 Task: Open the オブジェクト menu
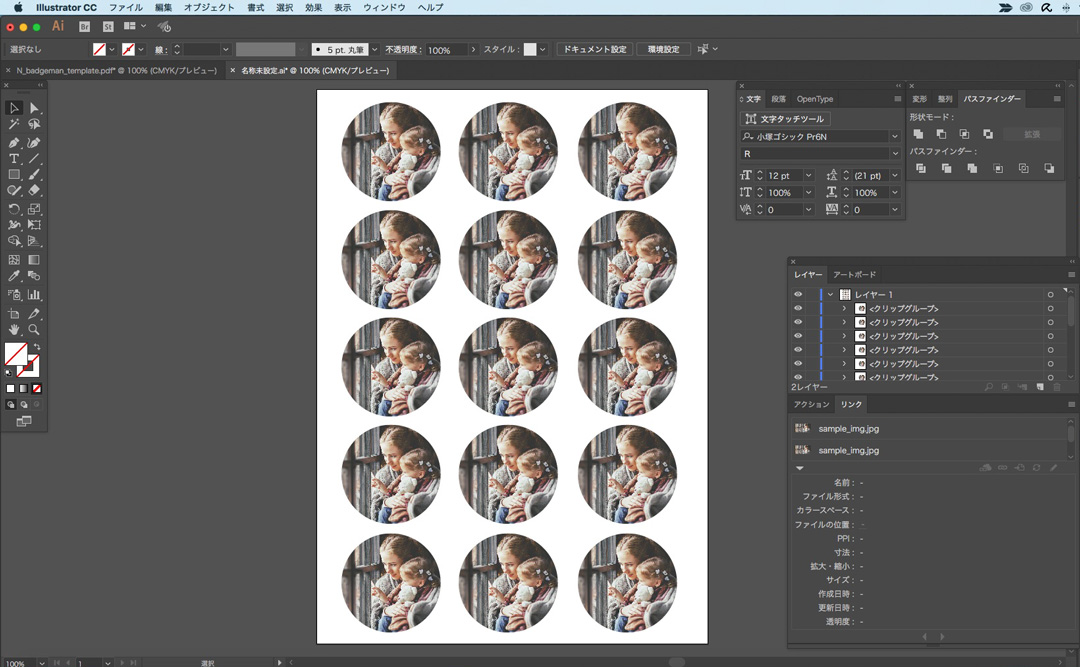[x=209, y=7]
